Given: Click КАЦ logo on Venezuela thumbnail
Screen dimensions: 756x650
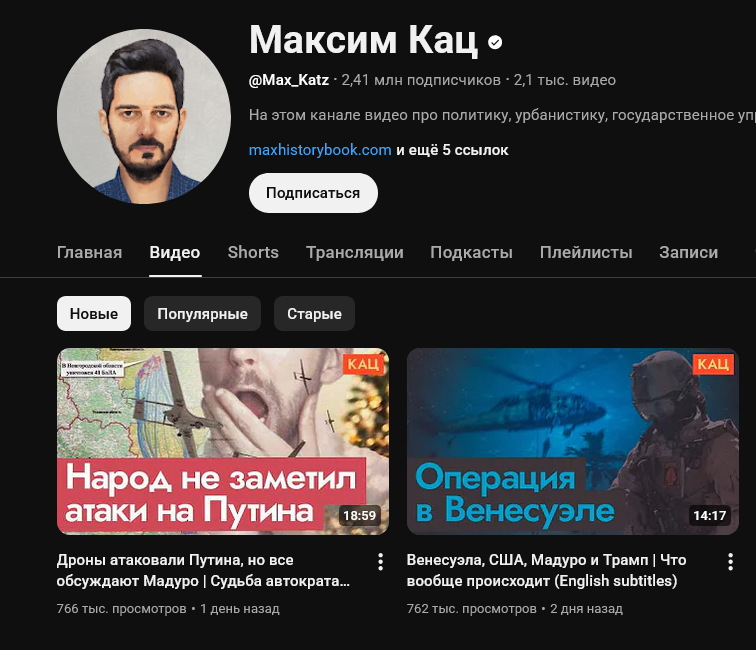Looking at the screenshot, I should pyautogui.click(x=713, y=364).
